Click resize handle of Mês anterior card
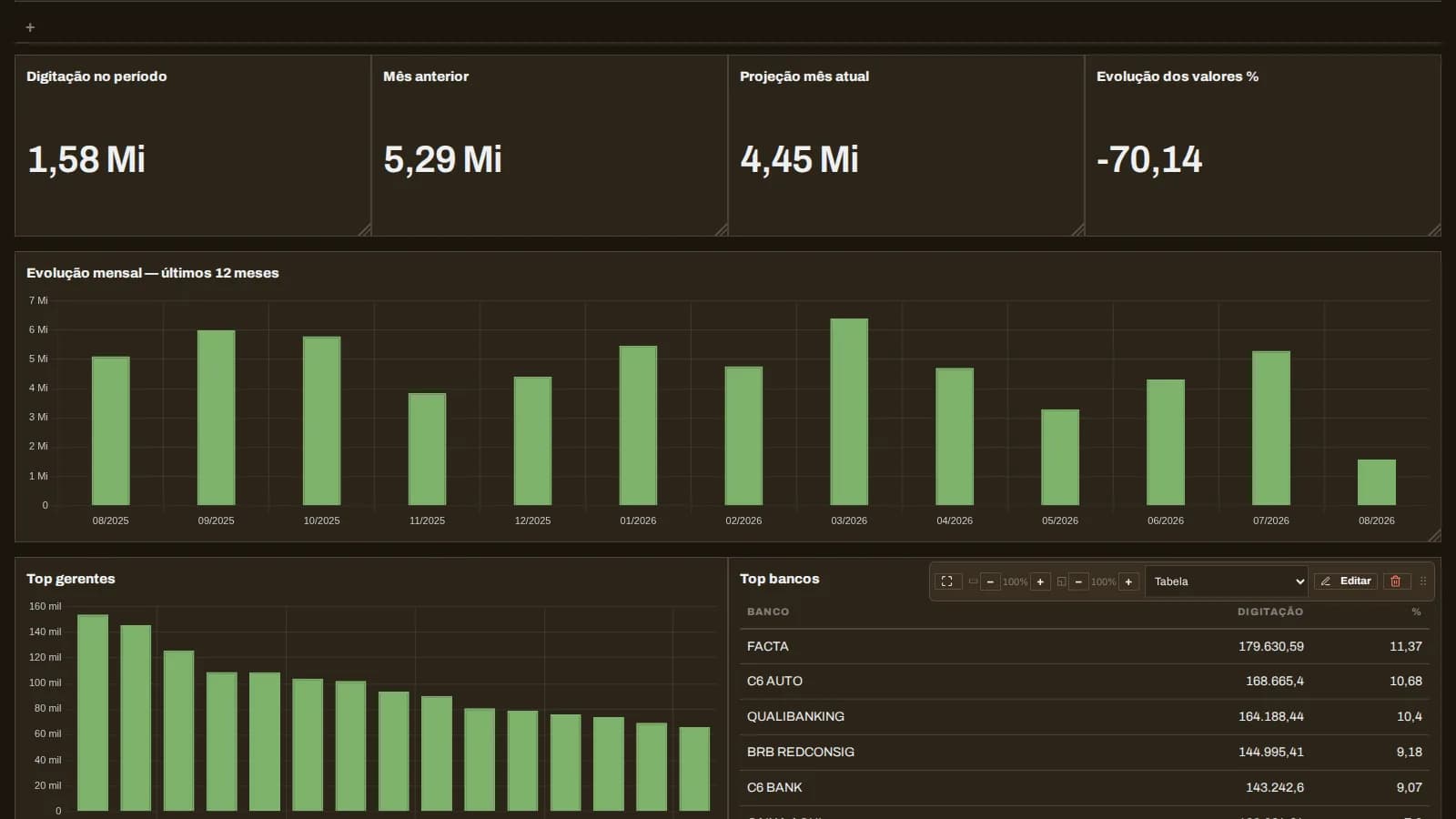 [722, 230]
